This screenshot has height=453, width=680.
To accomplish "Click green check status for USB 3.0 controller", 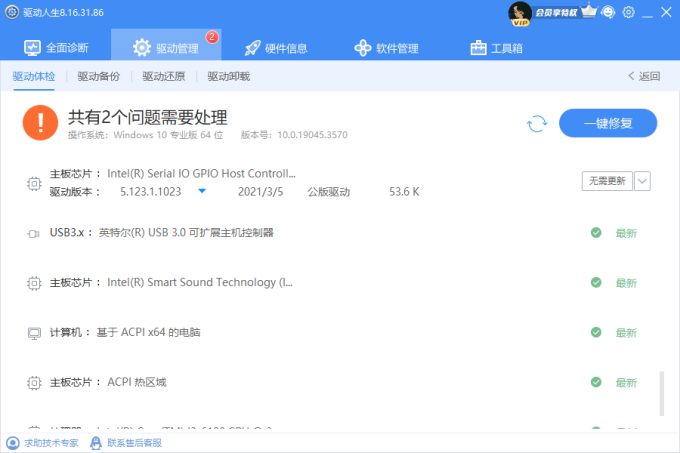I will coord(596,233).
